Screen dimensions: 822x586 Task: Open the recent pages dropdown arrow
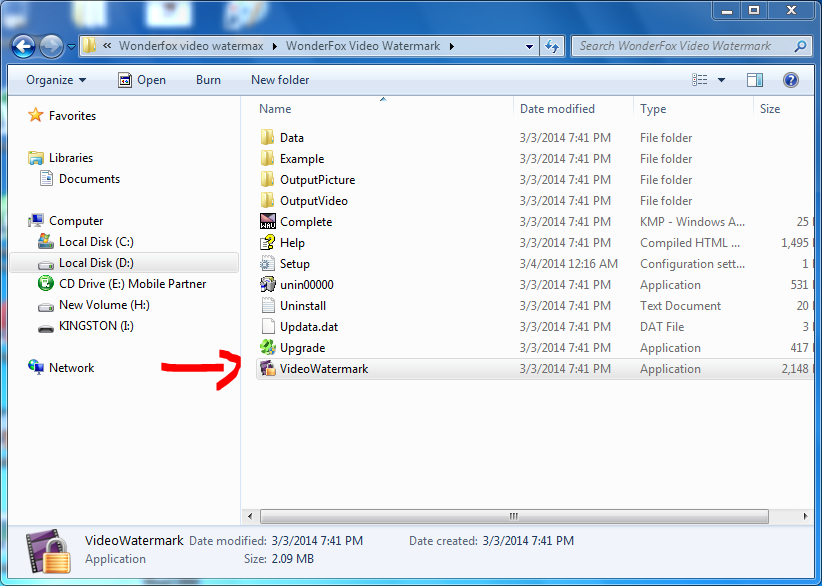pyautogui.click(x=71, y=47)
